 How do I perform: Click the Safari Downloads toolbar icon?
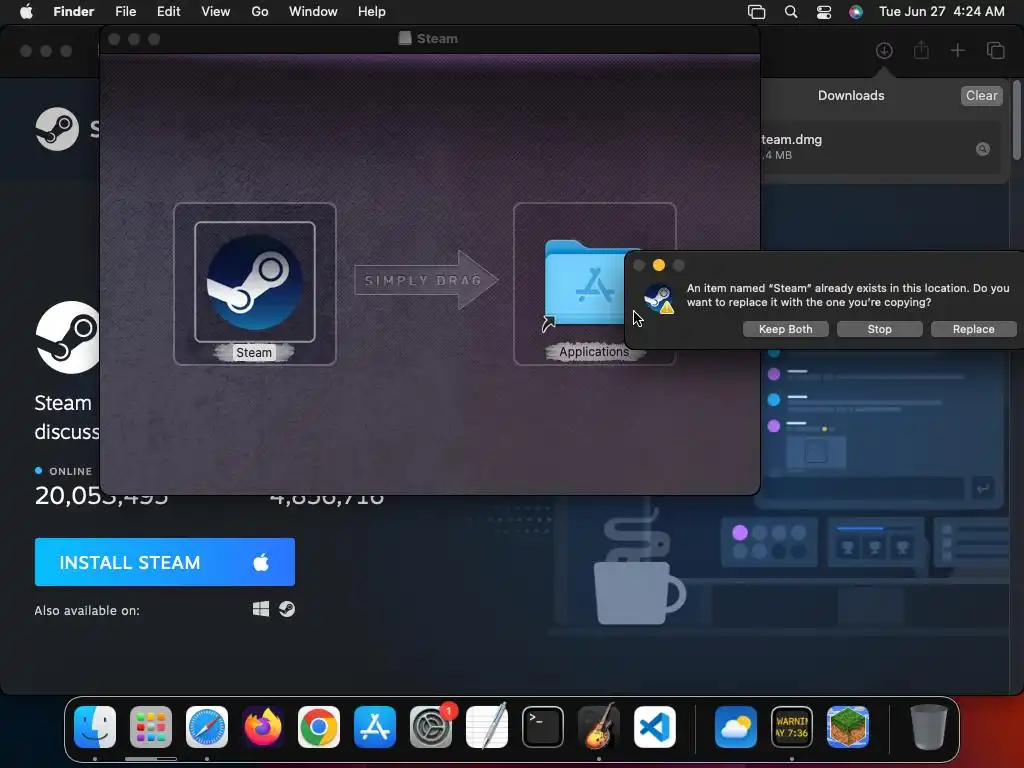[884, 50]
